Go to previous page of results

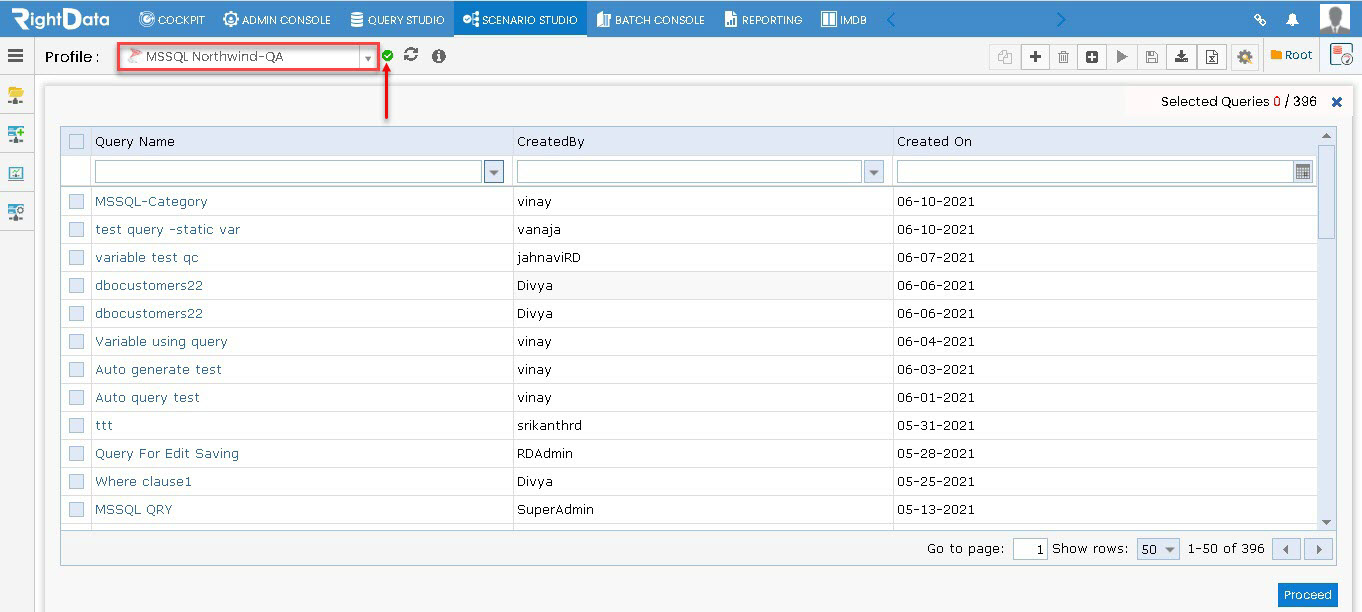click(x=1288, y=549)
